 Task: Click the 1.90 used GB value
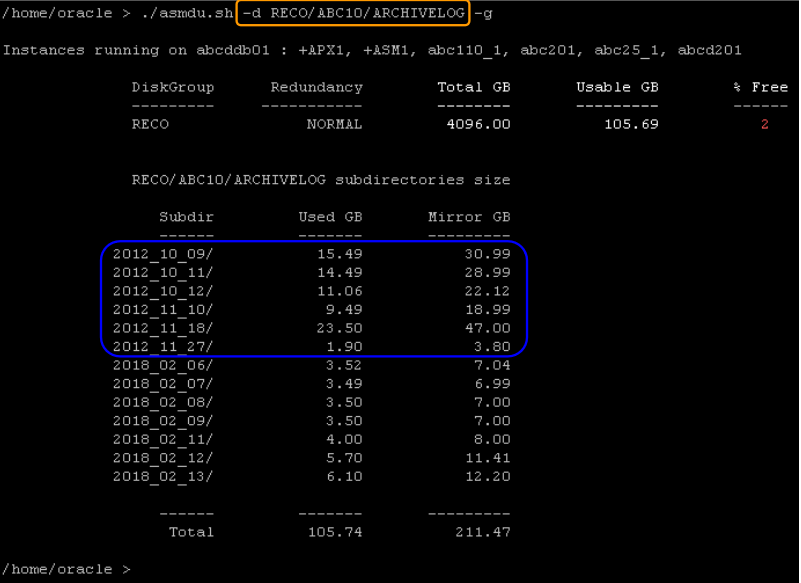coord(344,346)
